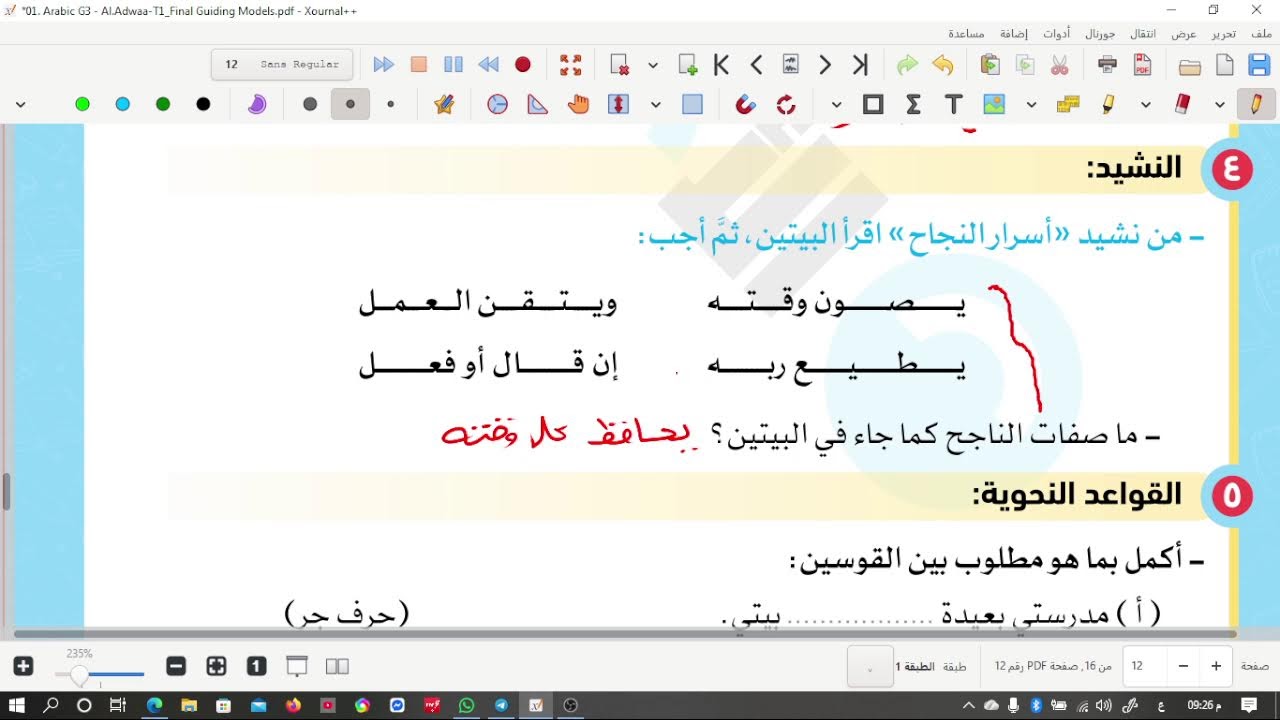Cut selection with scissors icon
Screen dimensions: 1280x720
click(1060, 65)
